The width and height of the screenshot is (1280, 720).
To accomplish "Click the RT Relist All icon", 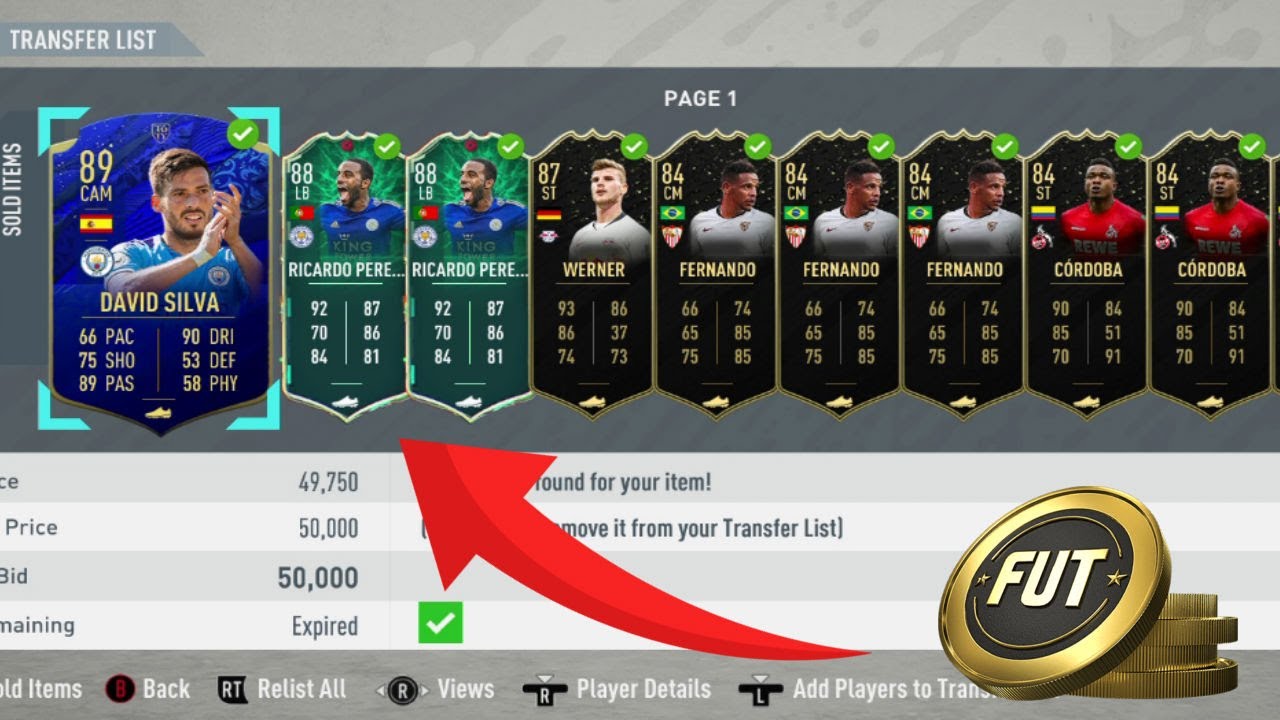I will pos(232,689).
